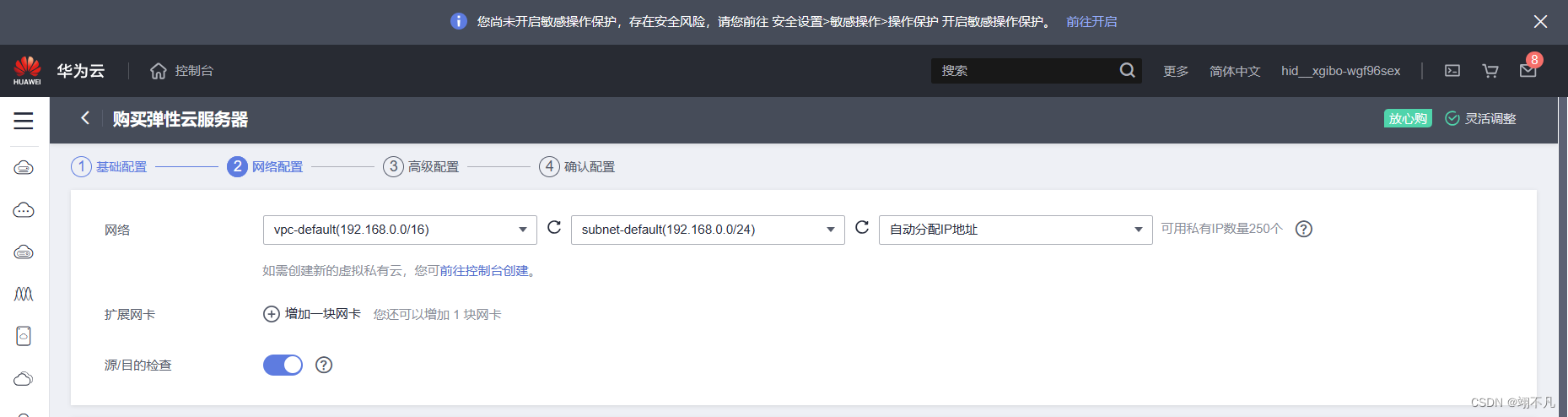Image resolution: width=1568 pixels, height=417 pixels.
Task: Click the 华为云 brand text
Action: (81, 71)
